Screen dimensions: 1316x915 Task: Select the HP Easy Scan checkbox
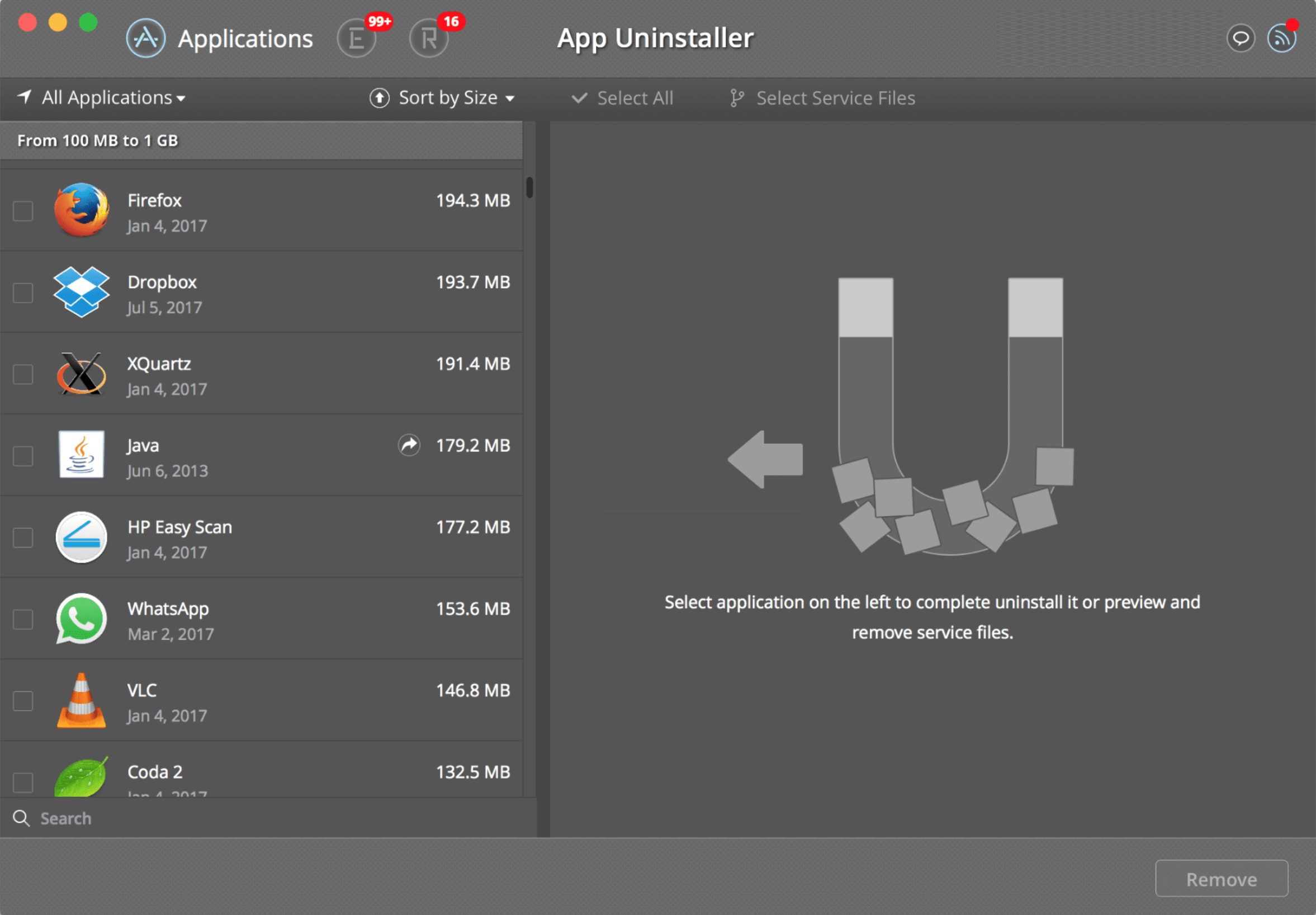(x=23, y=538)
